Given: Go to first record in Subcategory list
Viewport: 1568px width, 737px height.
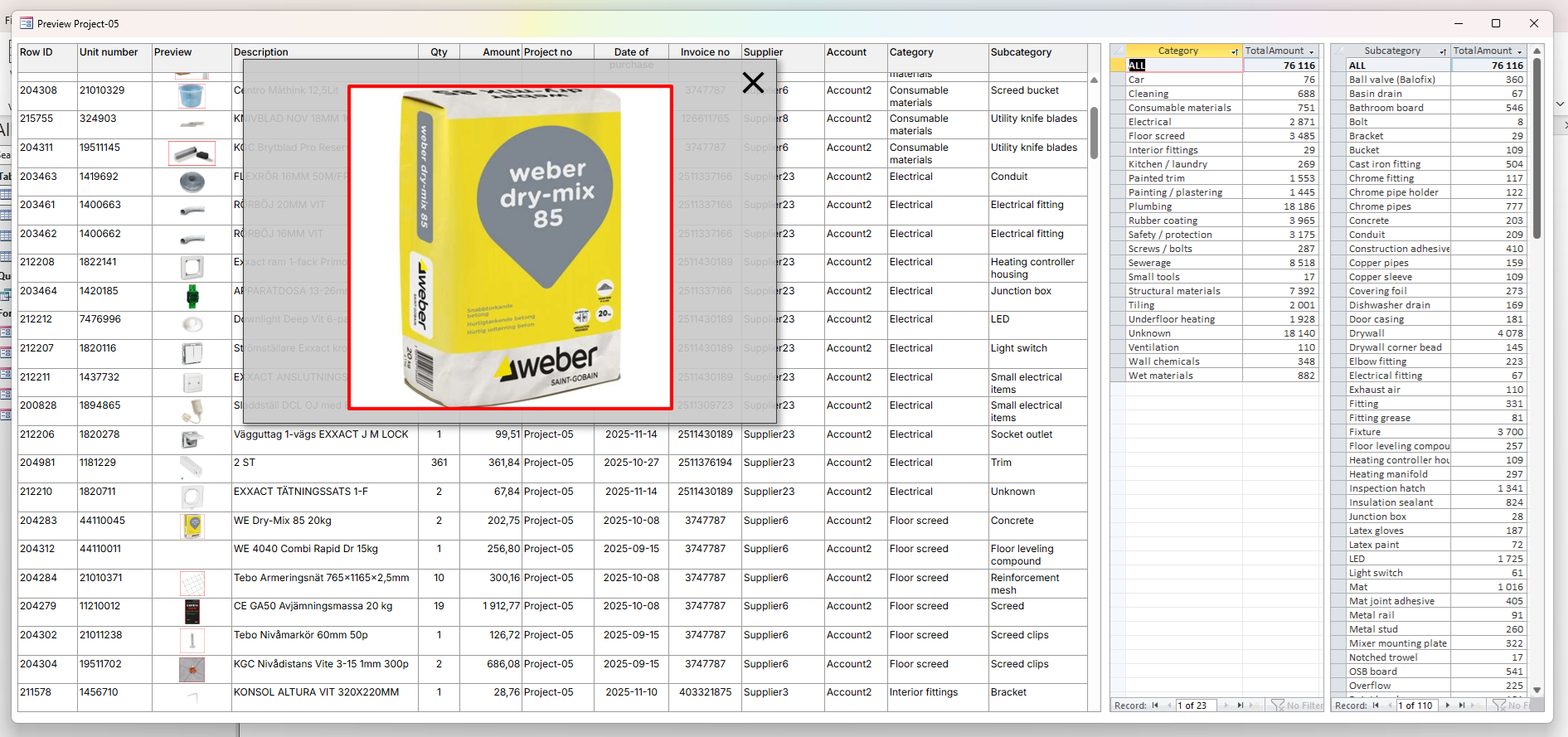Looking at the screenshot, I should pos(1376,705).
